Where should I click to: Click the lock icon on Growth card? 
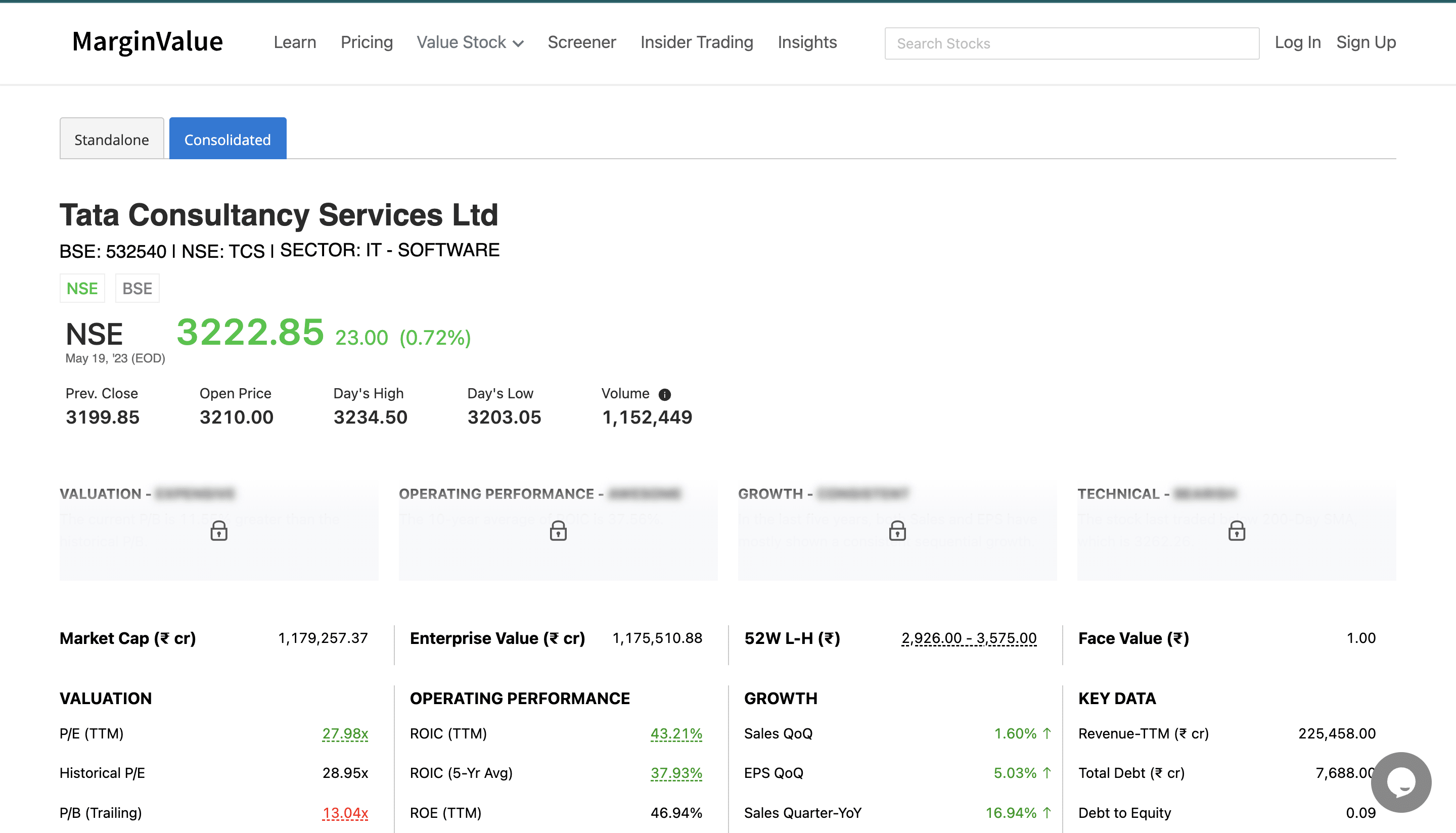[x=897, y=531]
